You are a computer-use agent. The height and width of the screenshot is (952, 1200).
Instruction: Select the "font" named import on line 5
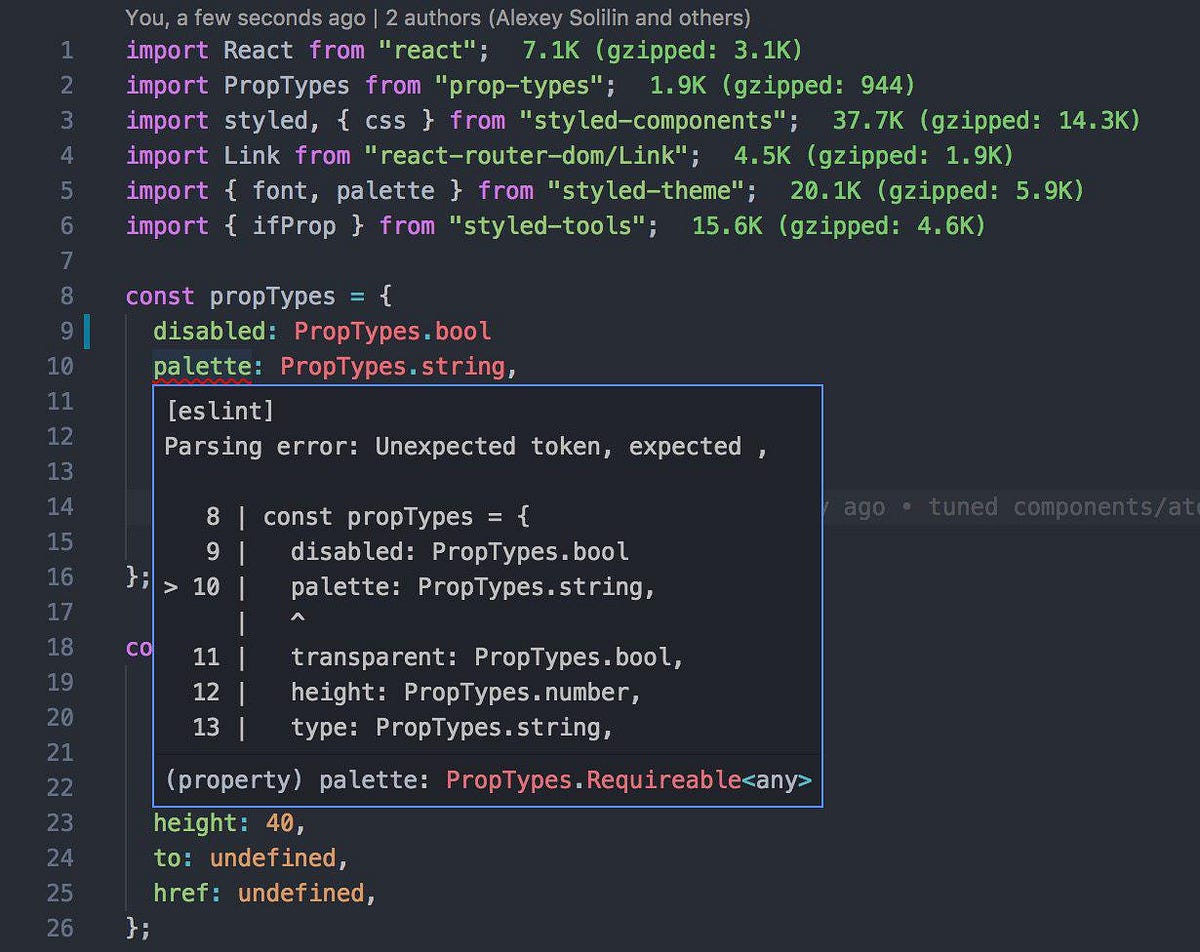[x=281, y=190]
